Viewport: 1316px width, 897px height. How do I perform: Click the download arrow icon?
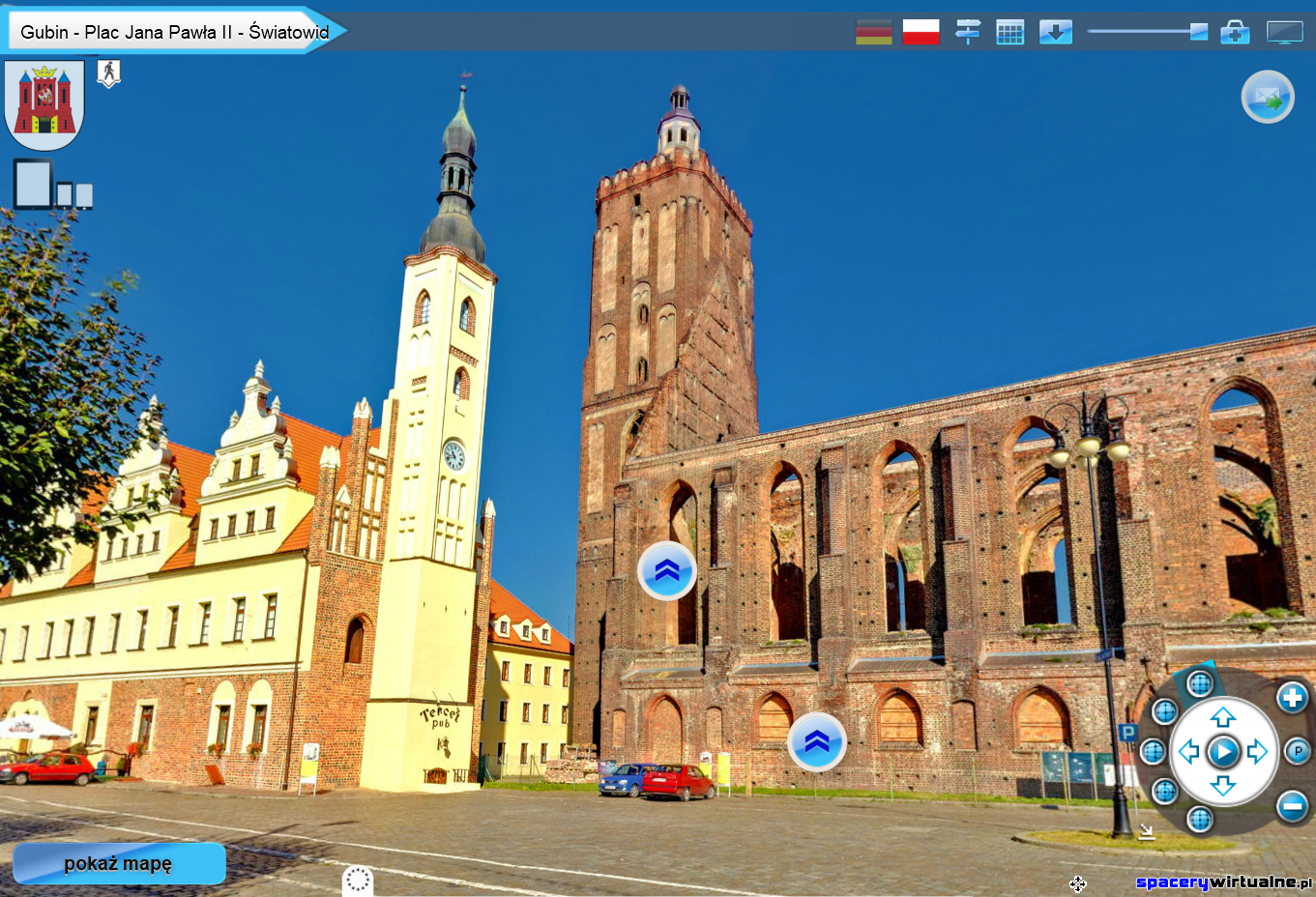1055,32
